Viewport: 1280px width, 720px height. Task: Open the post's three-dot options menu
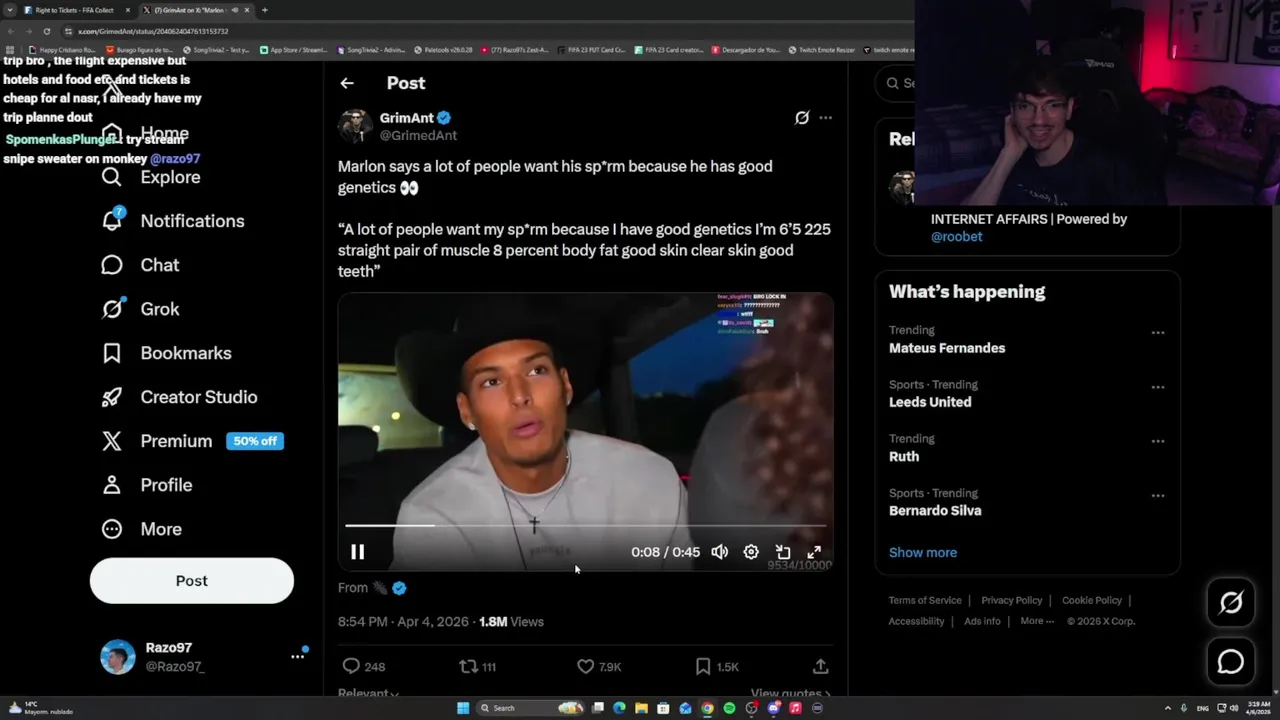pos(825,118)
